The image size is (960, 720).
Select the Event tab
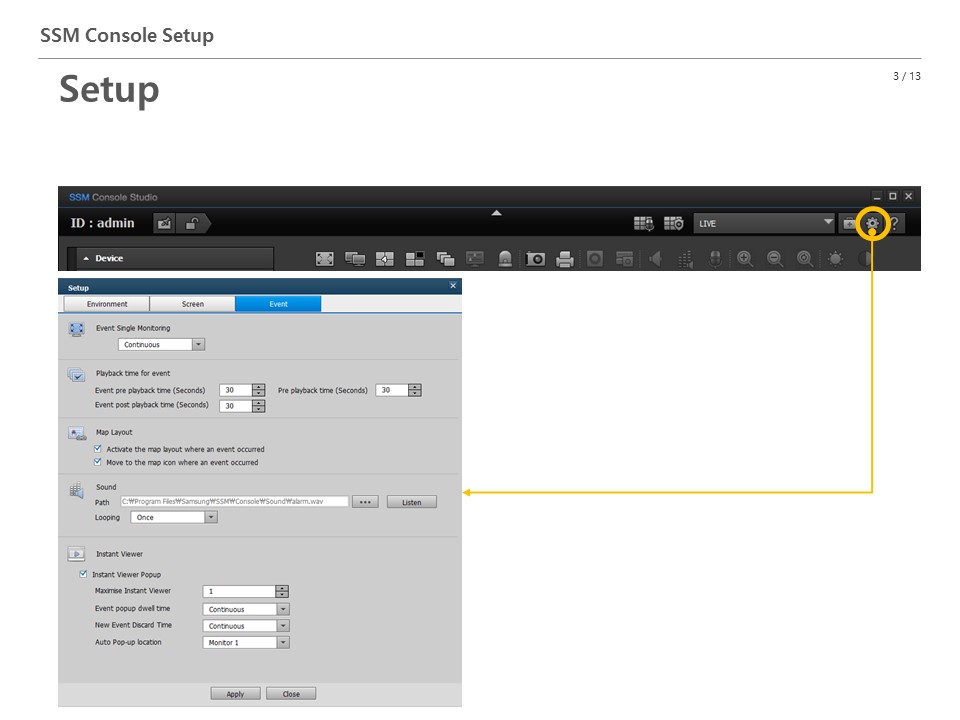click(x=278, y=304)
